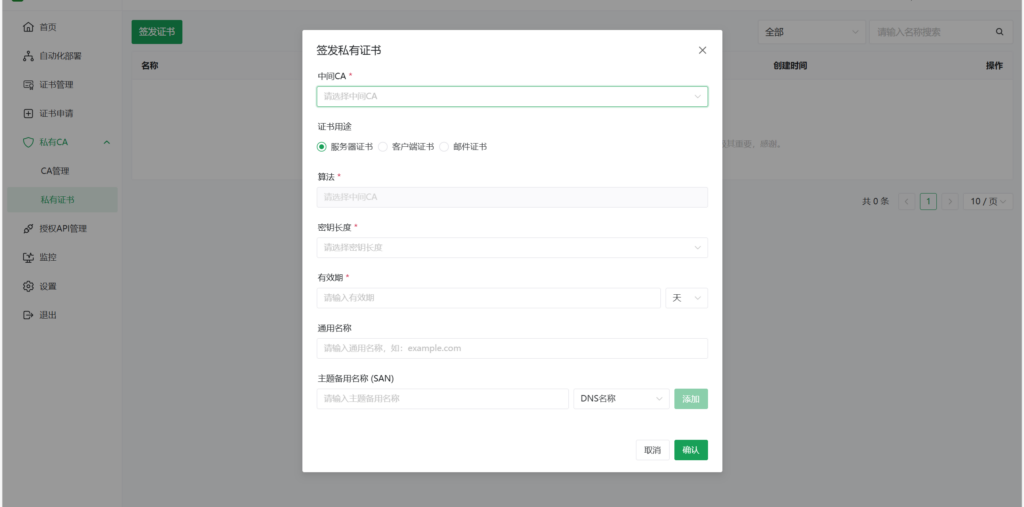This screenshot has height=507, width=1024.
Task: Click the disabled 算法 field
Action: (512, 197)
